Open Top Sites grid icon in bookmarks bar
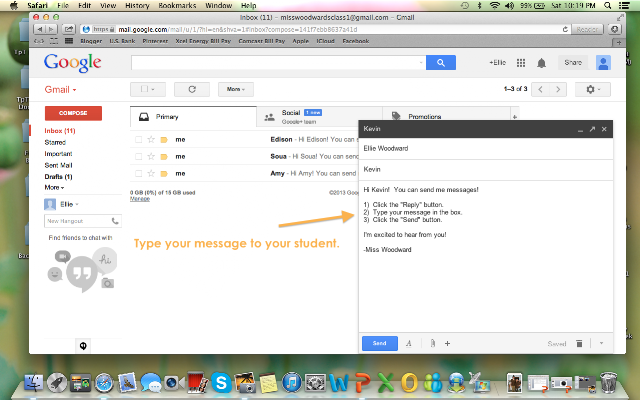This screenshot has height=400, width=640. coord(69,41)
